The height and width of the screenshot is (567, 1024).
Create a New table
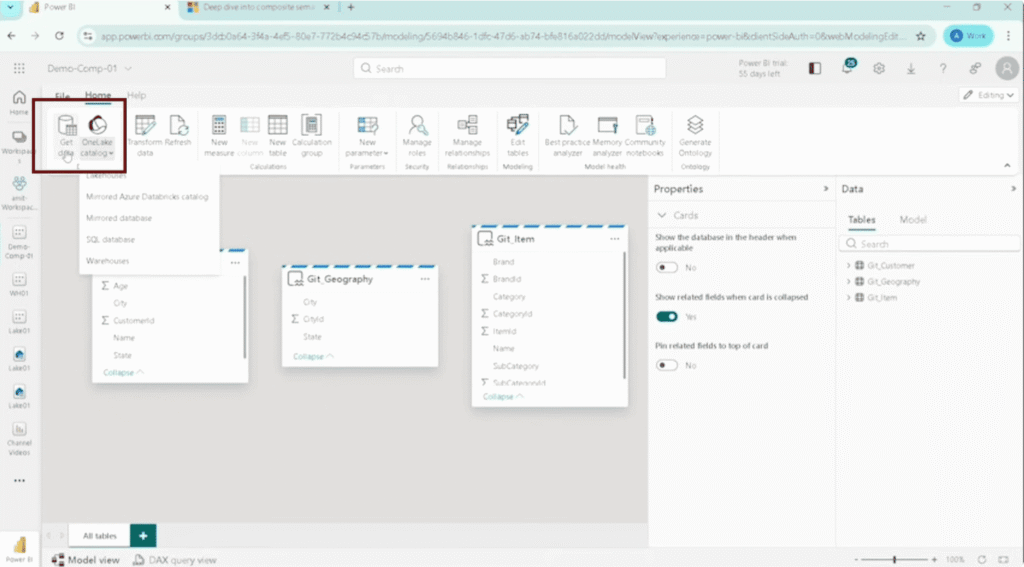(x=278, y=136)
